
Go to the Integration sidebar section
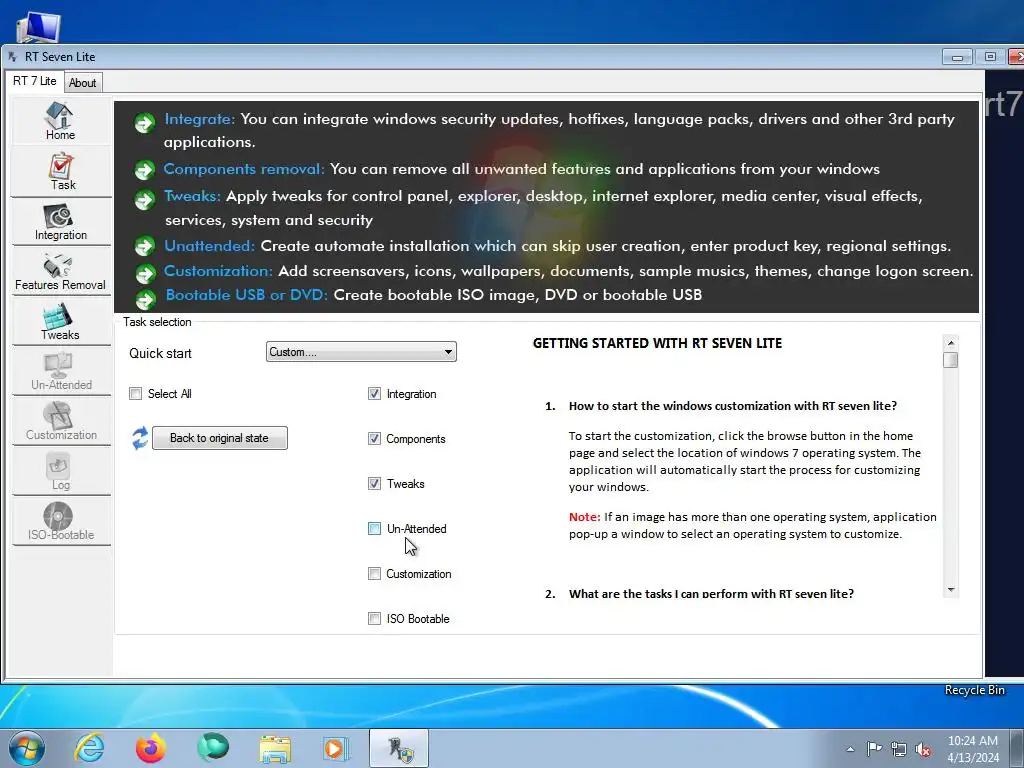(x=61, y=221)
